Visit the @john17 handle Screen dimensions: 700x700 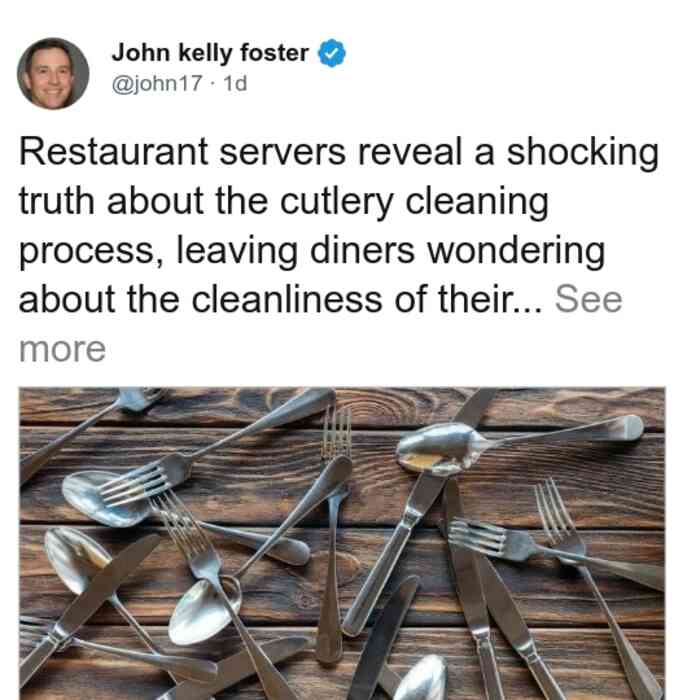157,83
